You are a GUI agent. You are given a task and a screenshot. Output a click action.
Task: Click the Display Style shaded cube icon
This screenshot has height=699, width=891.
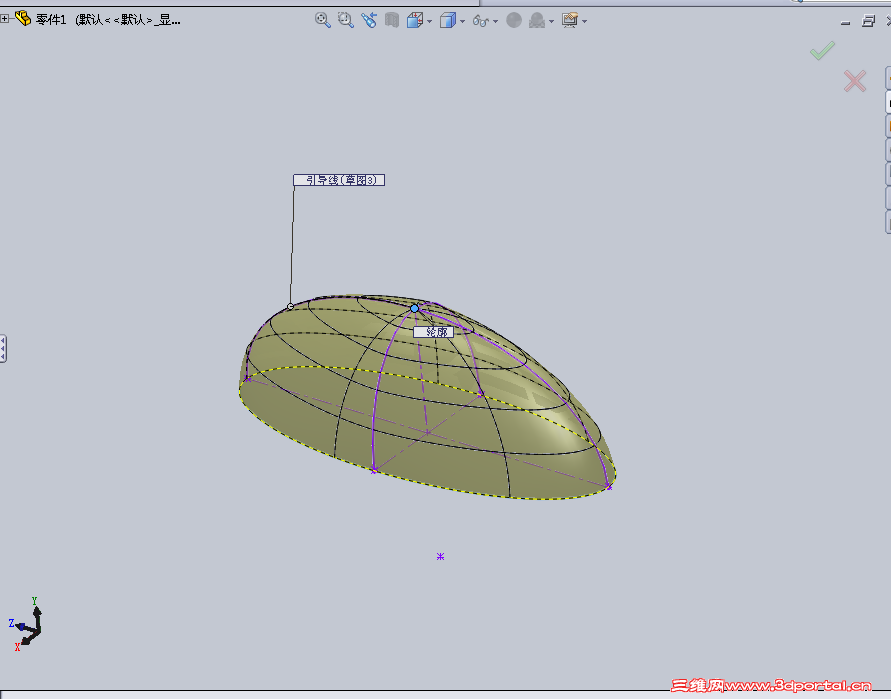tap(448, 20)
